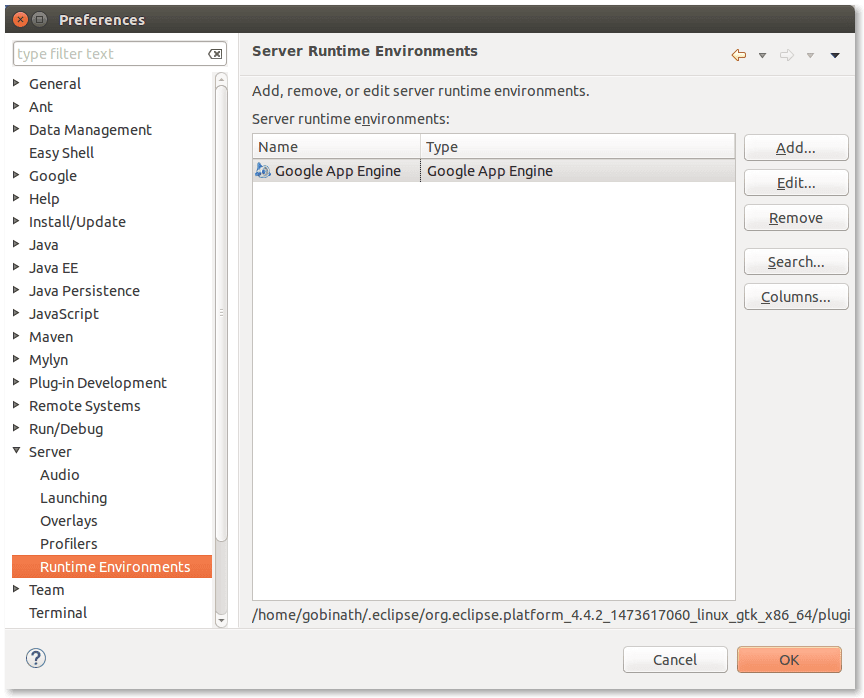
Task: Click the Google App Engine type cell
Action: pyautogui.click(x=577, y=171)
